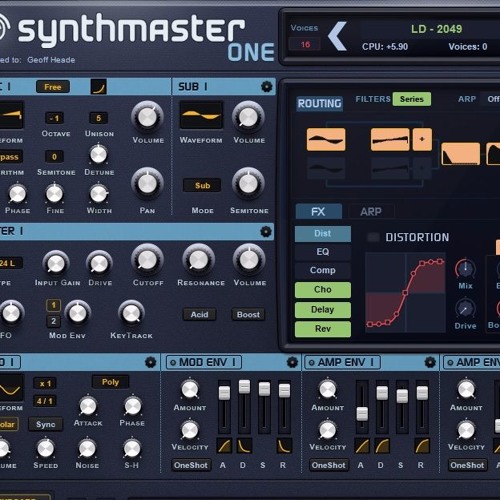
Task: Go to previous preset with left arrow
Action: [337, 36]
